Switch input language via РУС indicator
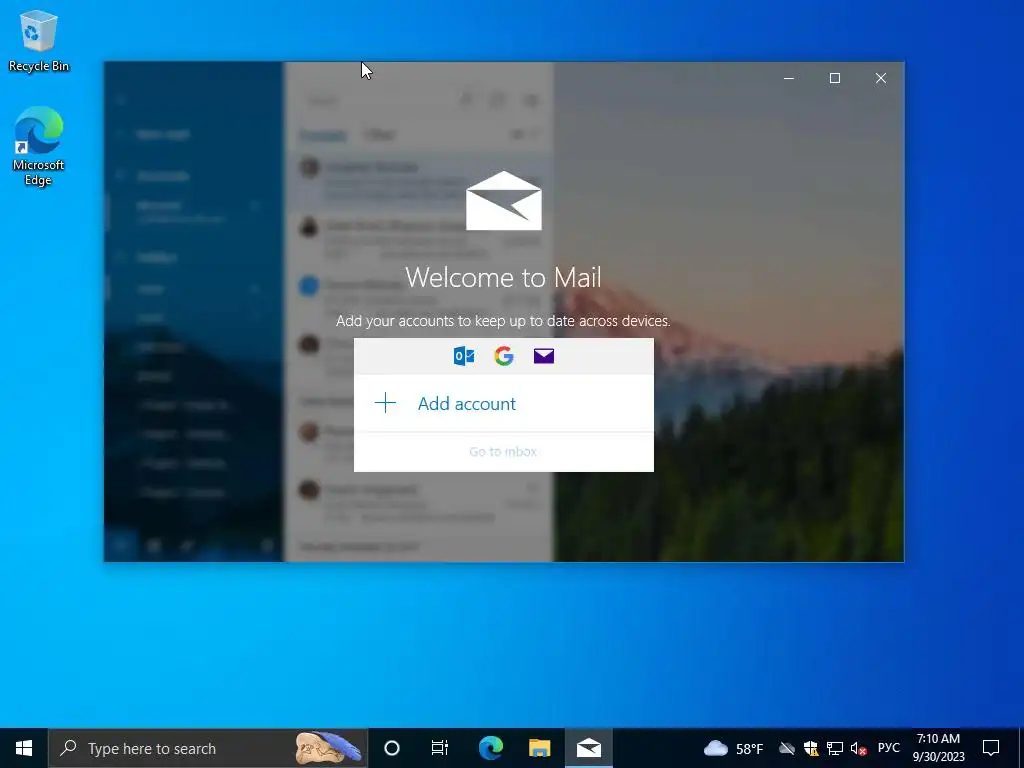Screen dimensions: 1024x768 tap(888, 748)
